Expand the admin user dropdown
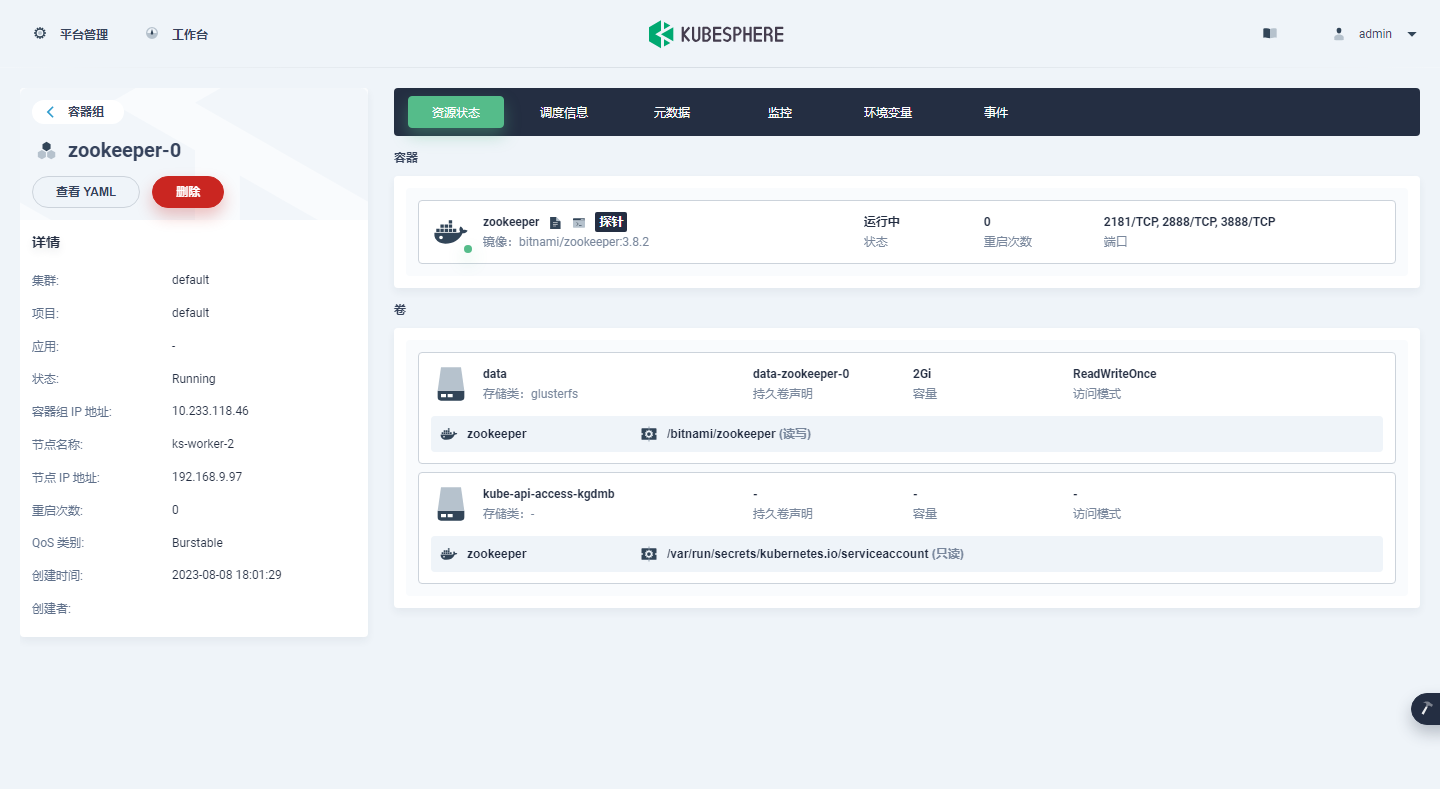The width and height of the screenshot is (1440, 789). click(x=1375, y=34)
